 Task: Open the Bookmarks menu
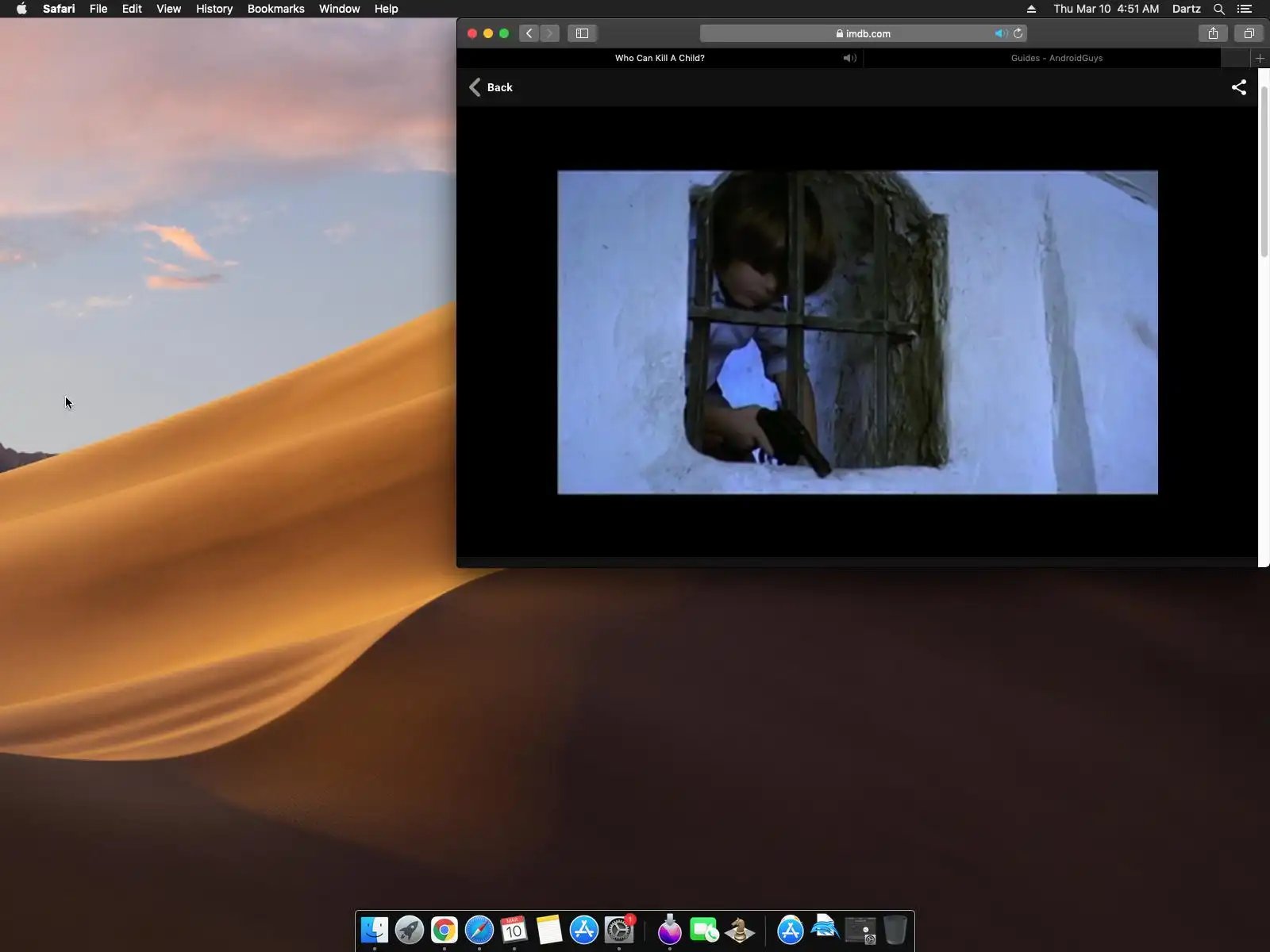click(x=275, y=9)
